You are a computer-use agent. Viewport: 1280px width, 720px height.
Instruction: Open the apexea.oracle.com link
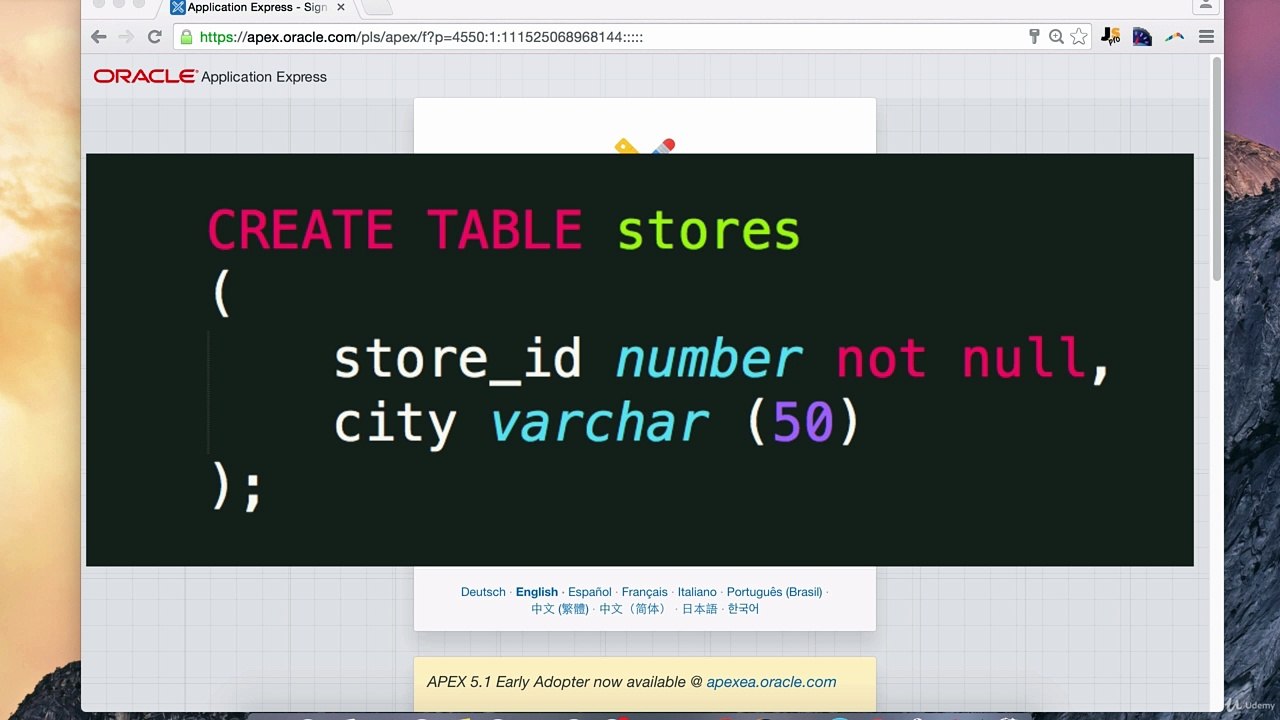pyautogui.click(x=771, y=682)
